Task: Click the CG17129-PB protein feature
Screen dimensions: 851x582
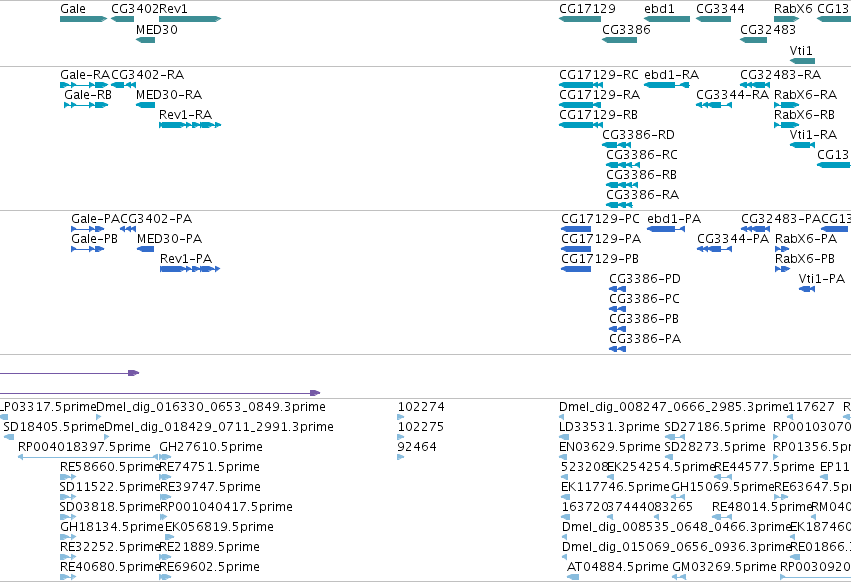Action: click(576, 269)
